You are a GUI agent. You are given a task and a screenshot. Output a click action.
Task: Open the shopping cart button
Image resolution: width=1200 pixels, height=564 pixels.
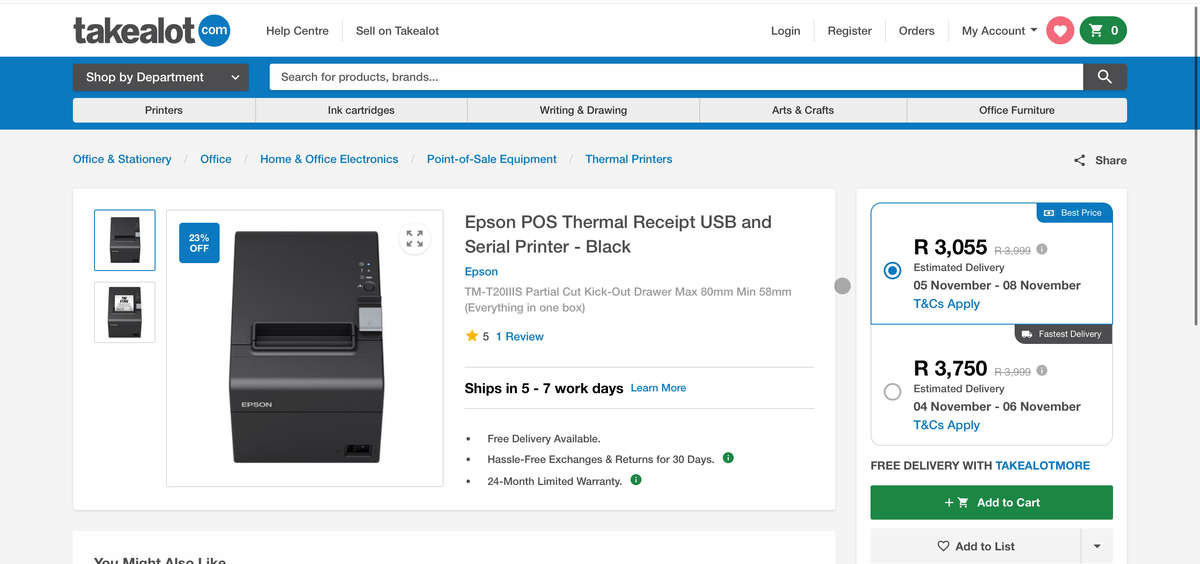click(1103, 31)
